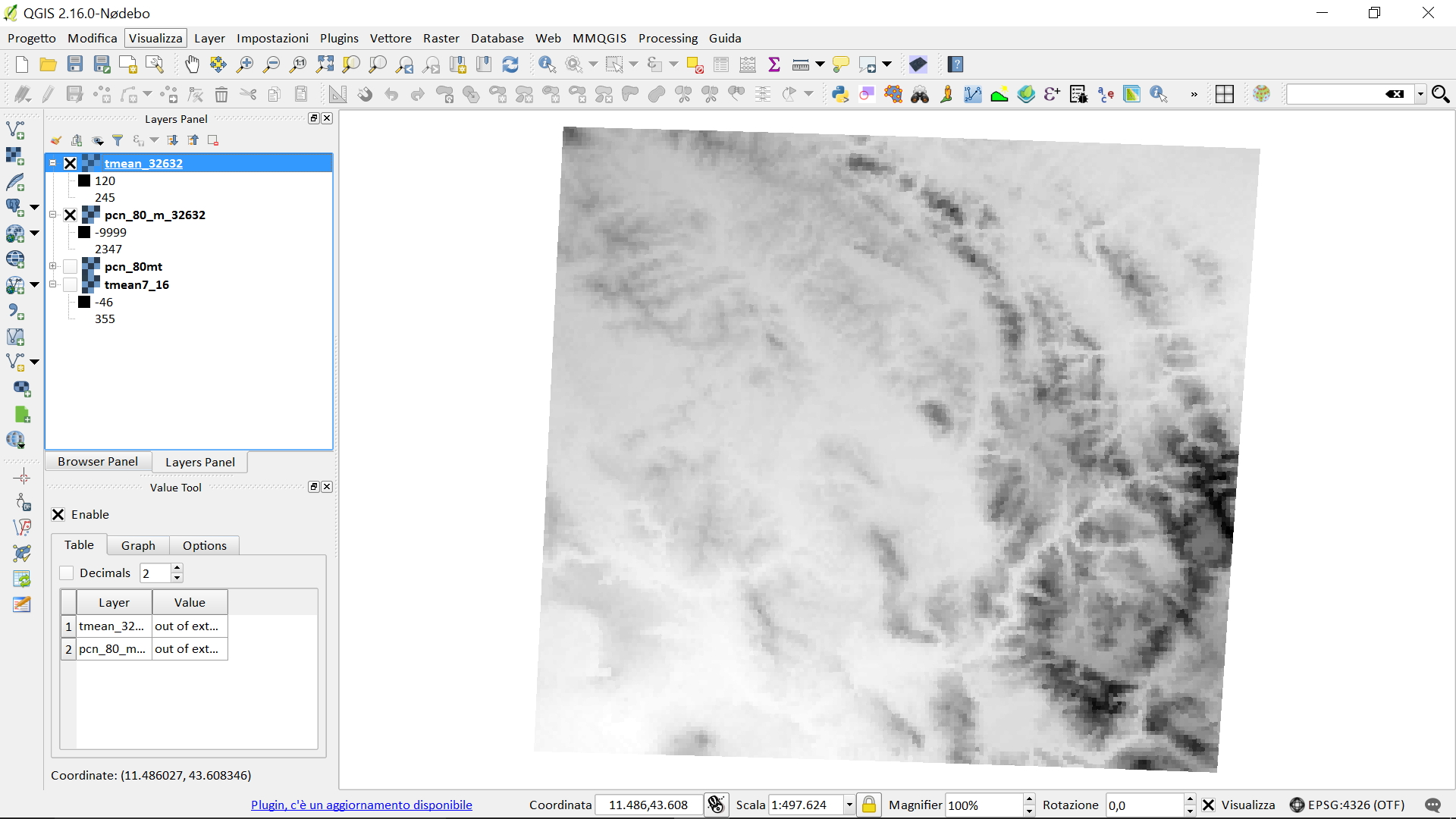This screenshot has width=1456, height=819.
Task: Click the plugin update available link
Action: coord(361,805)
